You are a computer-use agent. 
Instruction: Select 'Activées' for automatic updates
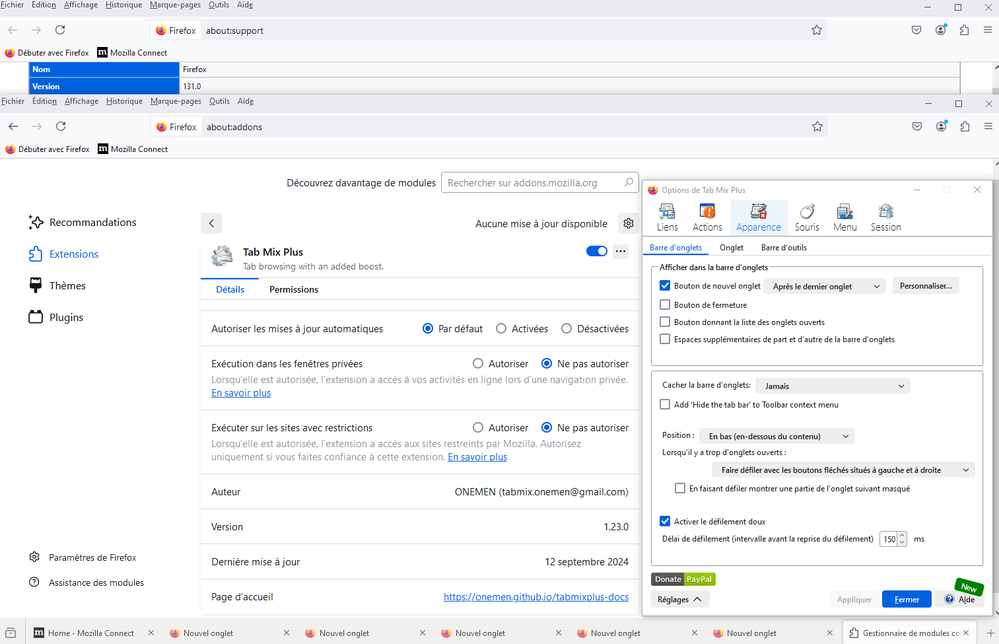[x=501, y=329]
